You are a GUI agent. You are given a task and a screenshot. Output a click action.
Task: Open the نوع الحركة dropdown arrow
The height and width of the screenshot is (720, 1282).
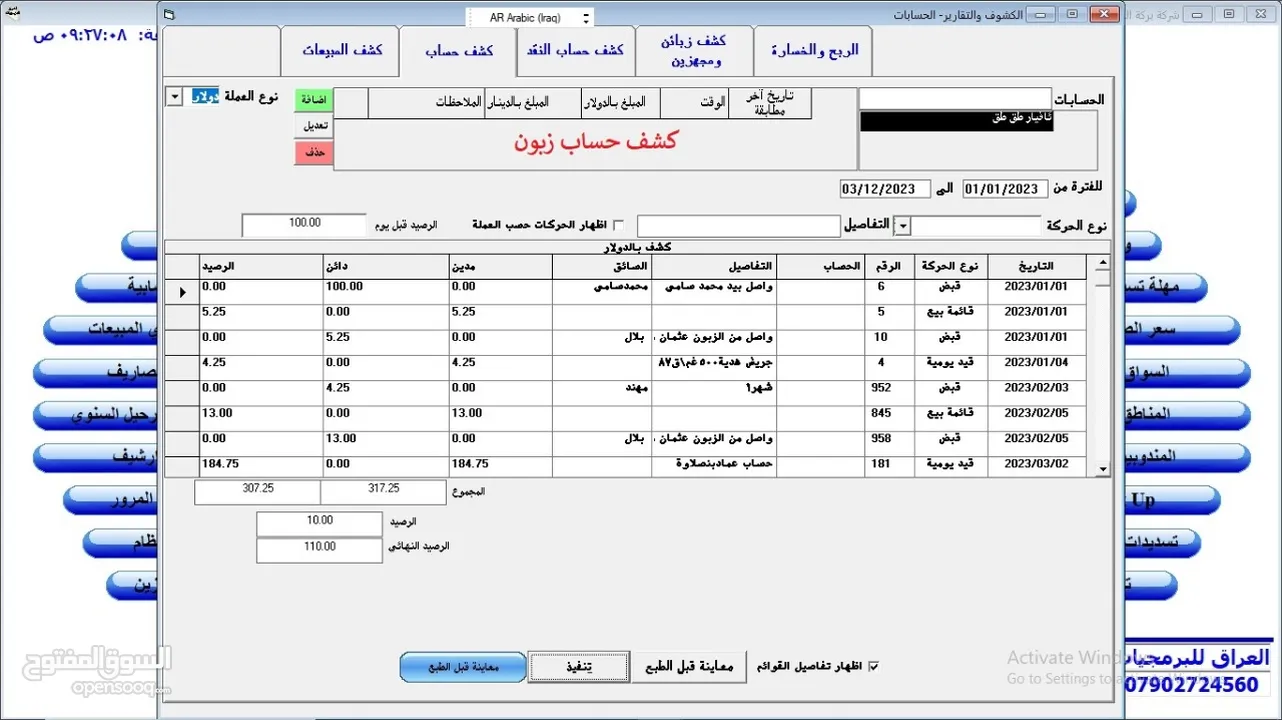click(x=903, y=226)
